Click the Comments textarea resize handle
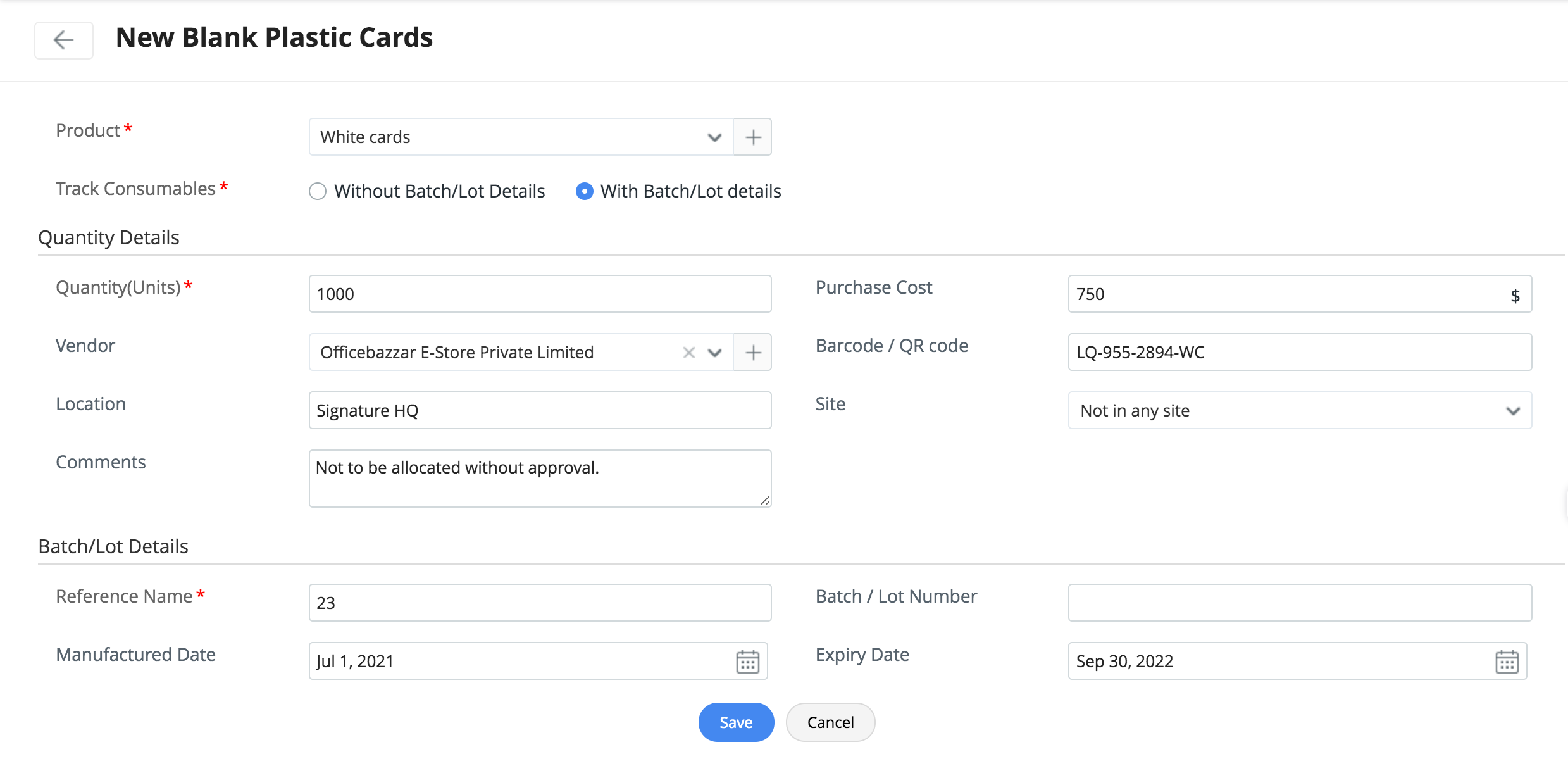This screenshot has height=766, width=1568. (x=765, y=501)
